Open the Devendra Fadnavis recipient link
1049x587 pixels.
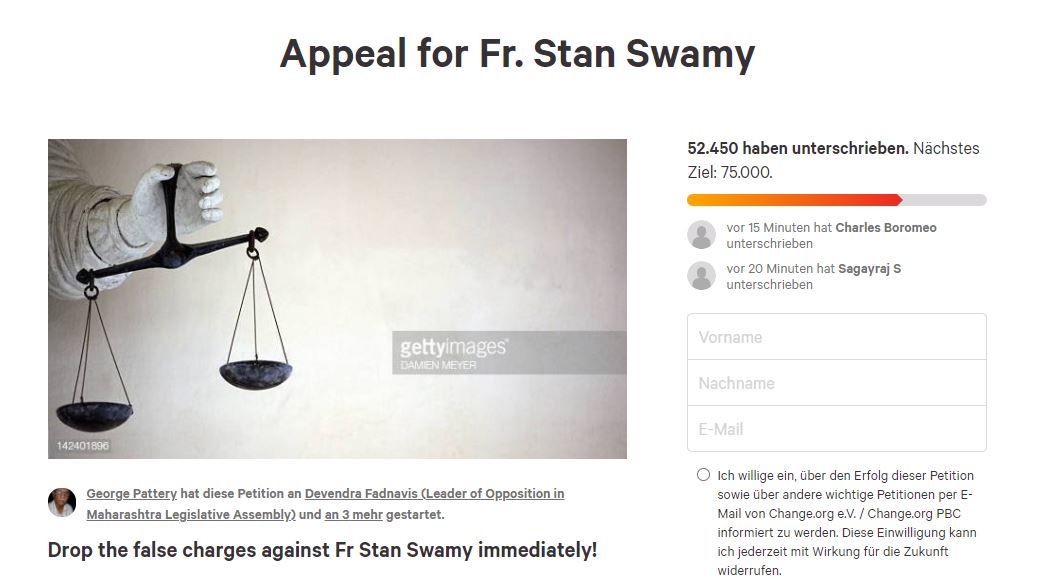click(434, 494)
